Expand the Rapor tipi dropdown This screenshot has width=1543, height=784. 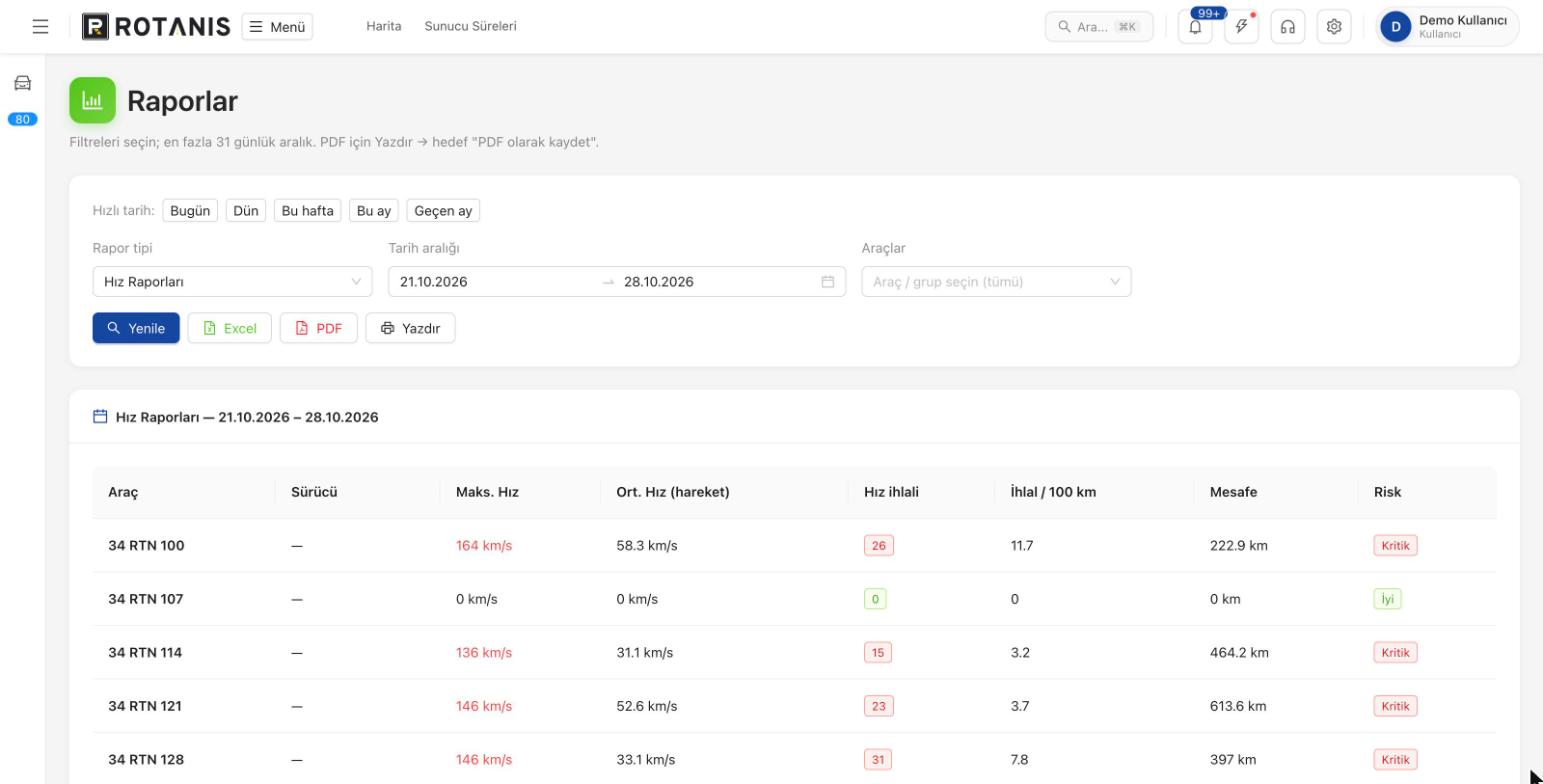coord(232,282)
